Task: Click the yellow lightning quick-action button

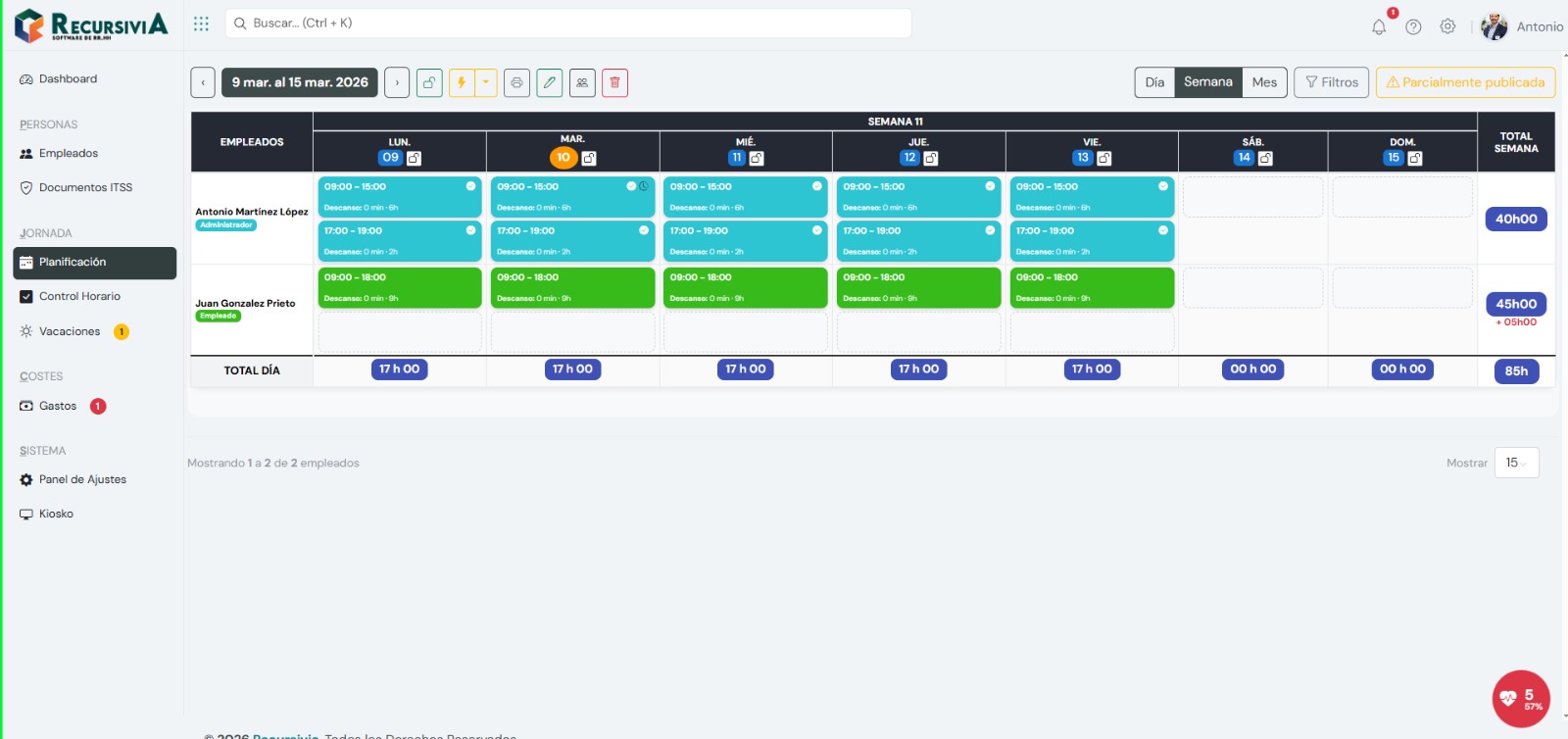Action: pos(462,83)
